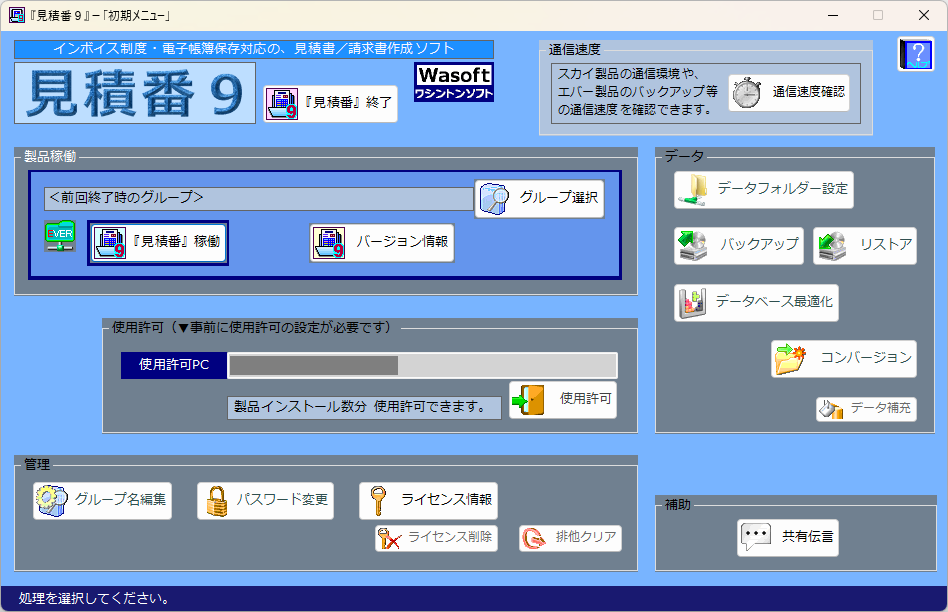Click the 製品稼働 group heading
Viewport: 948px width, 612px height.
(50, 157)
